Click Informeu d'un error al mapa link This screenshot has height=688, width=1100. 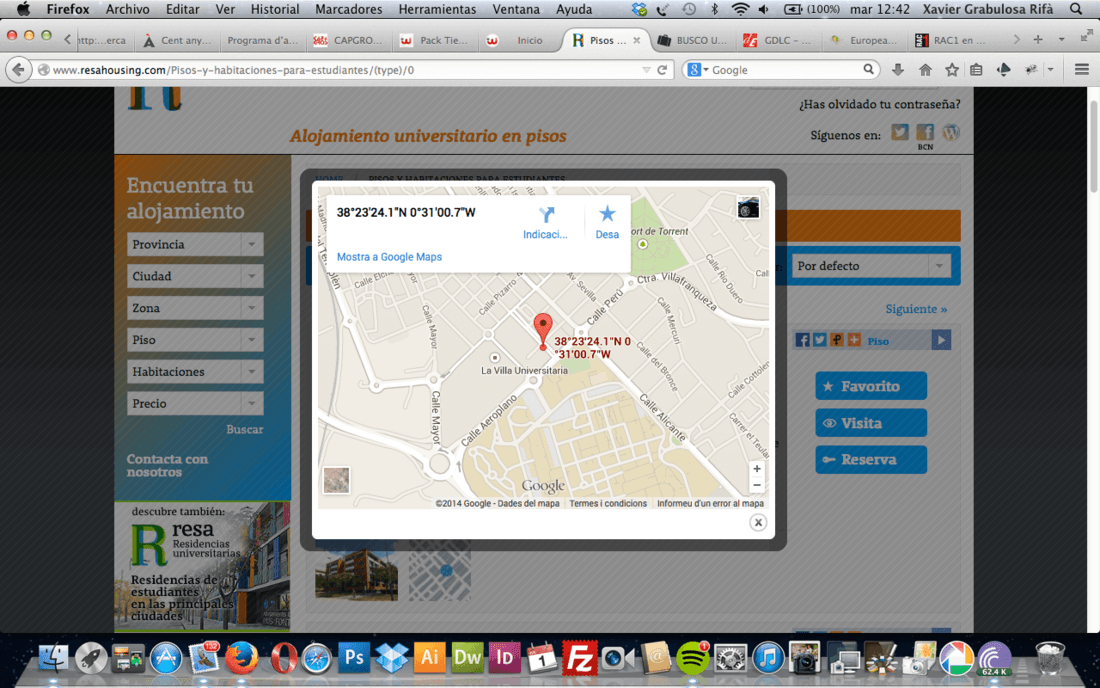pos(710,504)
